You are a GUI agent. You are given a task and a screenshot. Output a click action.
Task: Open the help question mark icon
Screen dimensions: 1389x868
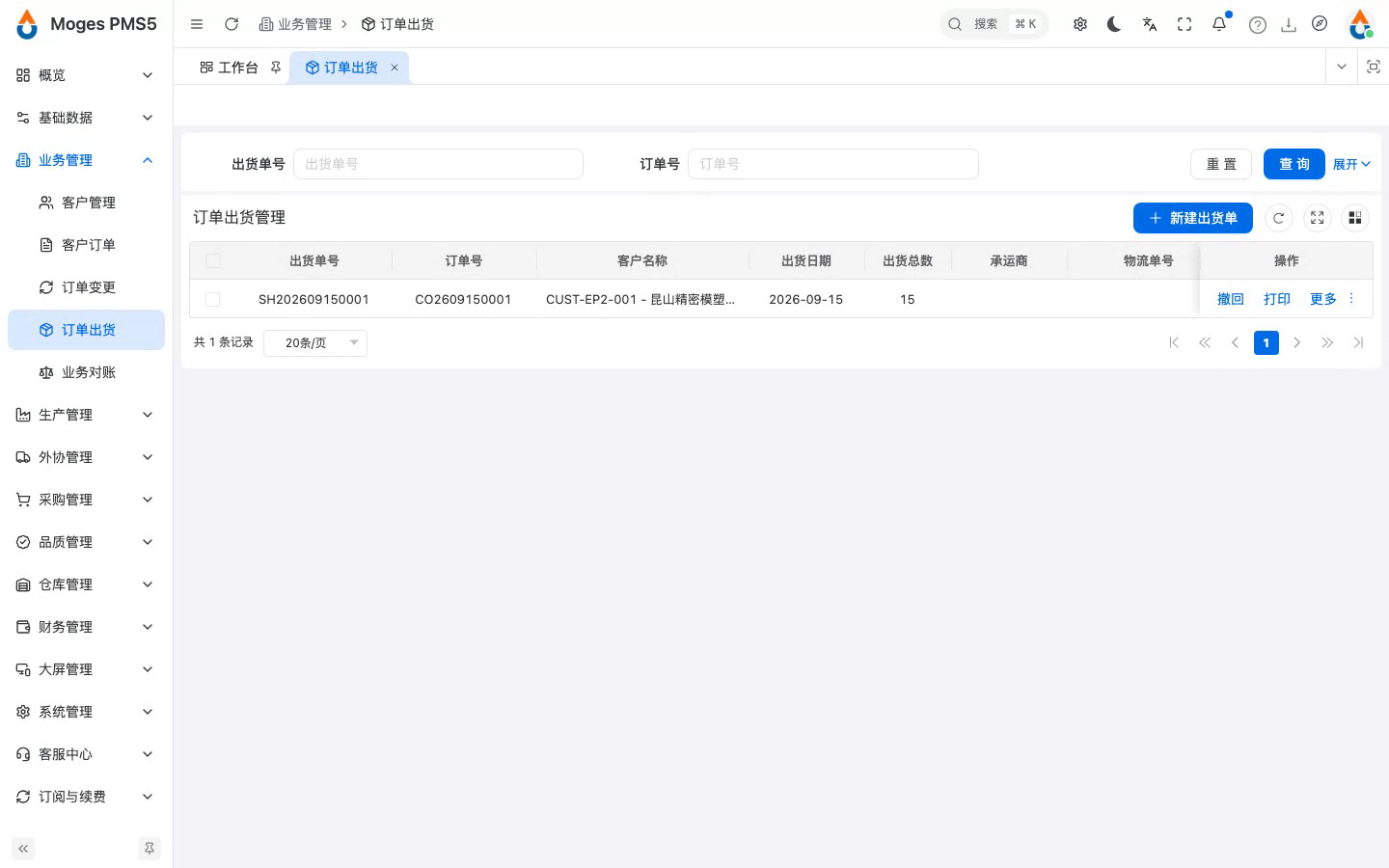coord(1258,25)
